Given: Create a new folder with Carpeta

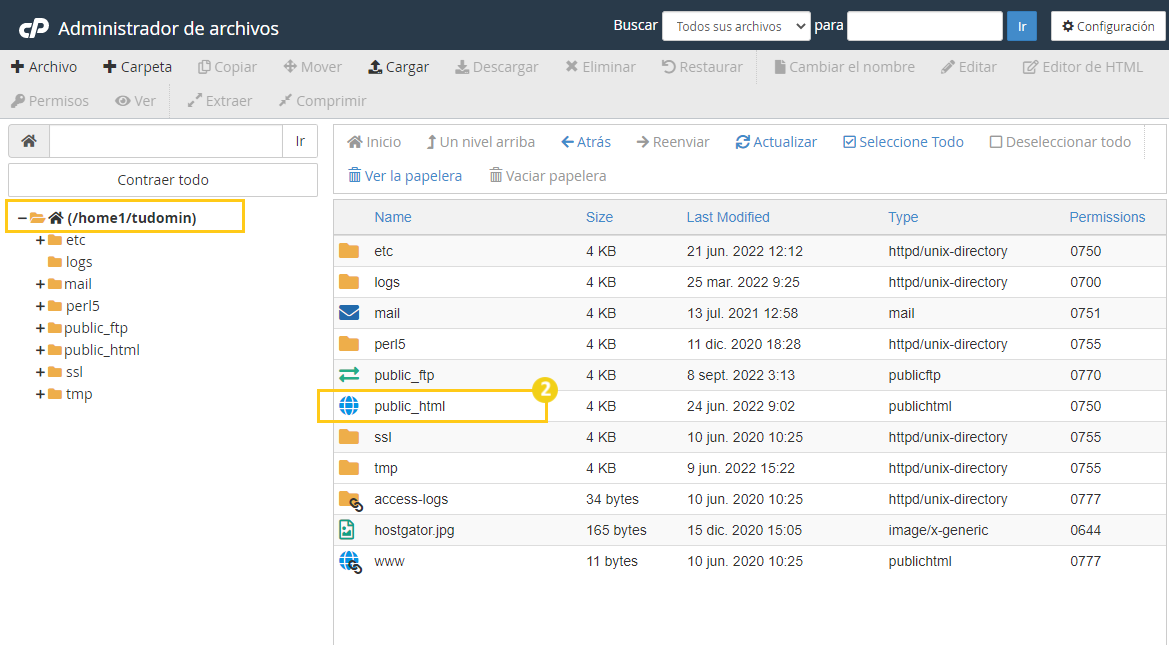Looking at the screenshot, I should pos(137,67).
